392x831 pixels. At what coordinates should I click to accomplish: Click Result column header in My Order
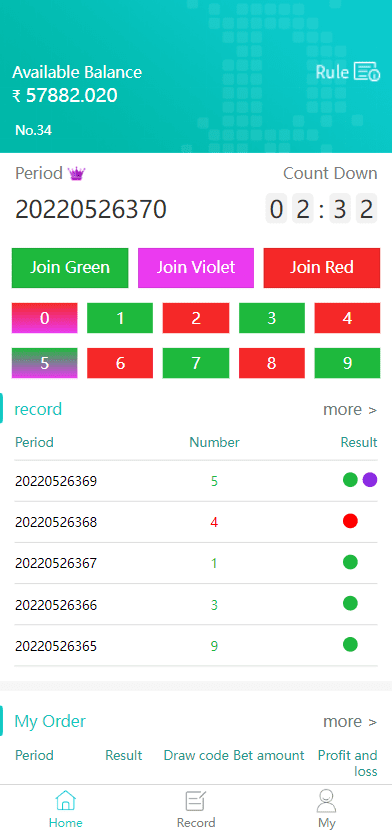(123, 755)
